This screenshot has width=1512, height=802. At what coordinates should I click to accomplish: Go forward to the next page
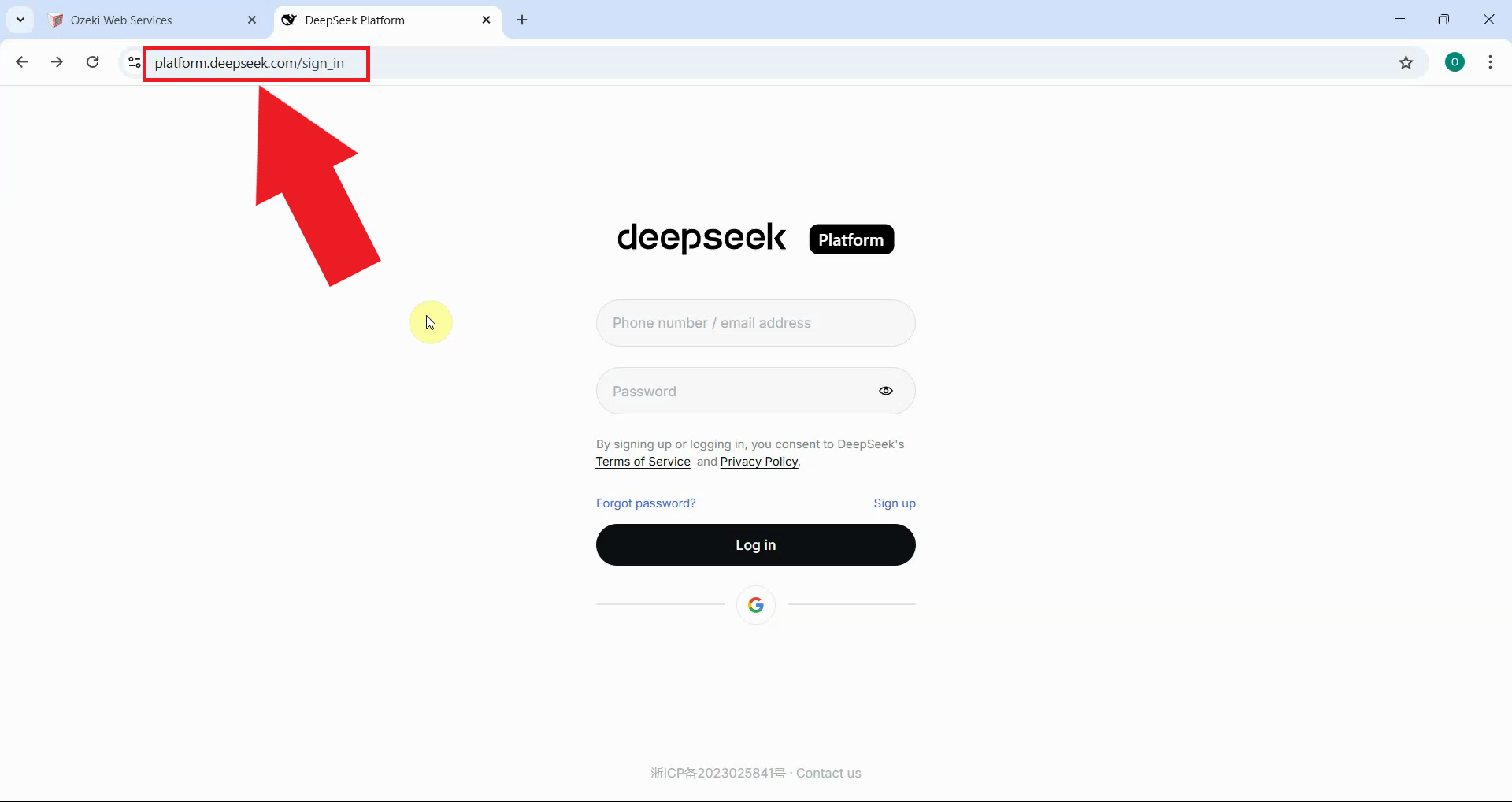tap(57, 62)
